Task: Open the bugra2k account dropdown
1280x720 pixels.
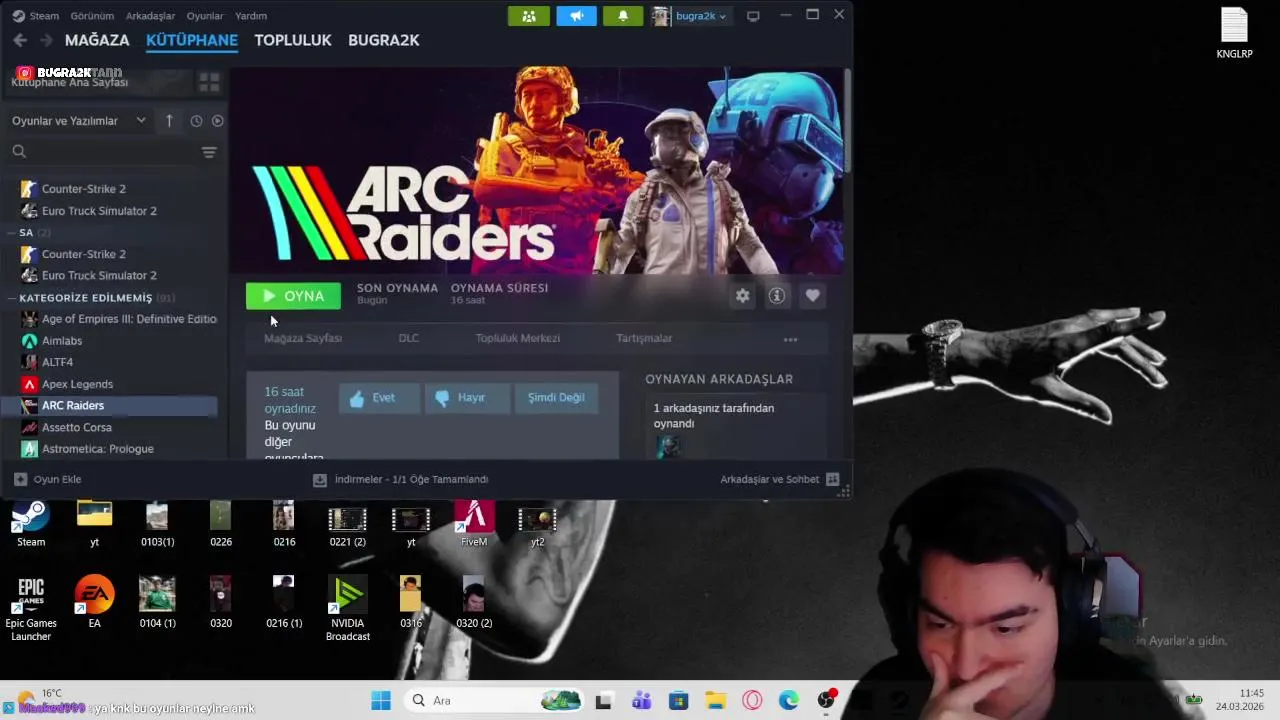Action: pyautogui.click(x=691, y=16)
